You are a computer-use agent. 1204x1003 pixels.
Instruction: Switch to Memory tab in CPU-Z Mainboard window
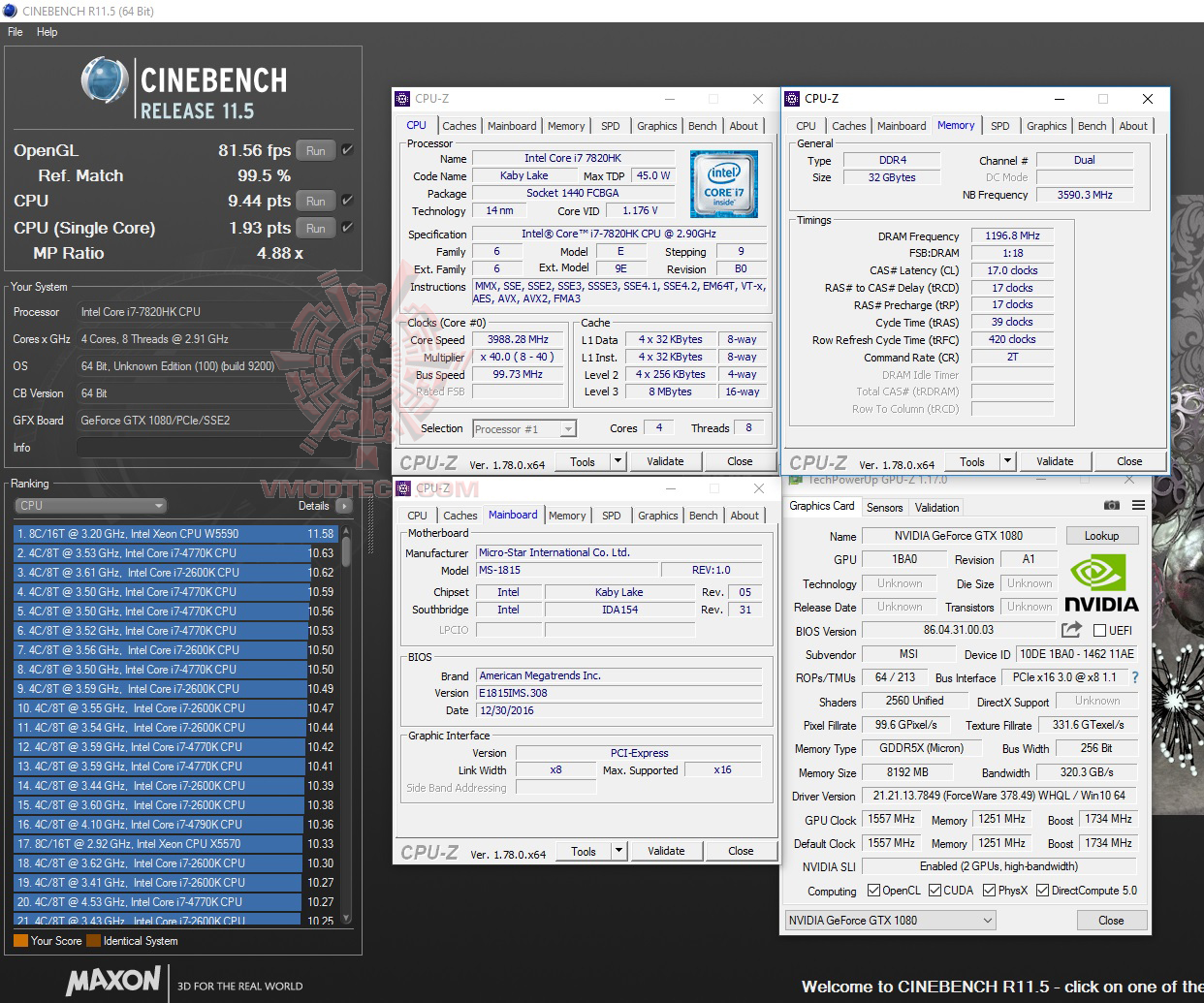point(567,516)
